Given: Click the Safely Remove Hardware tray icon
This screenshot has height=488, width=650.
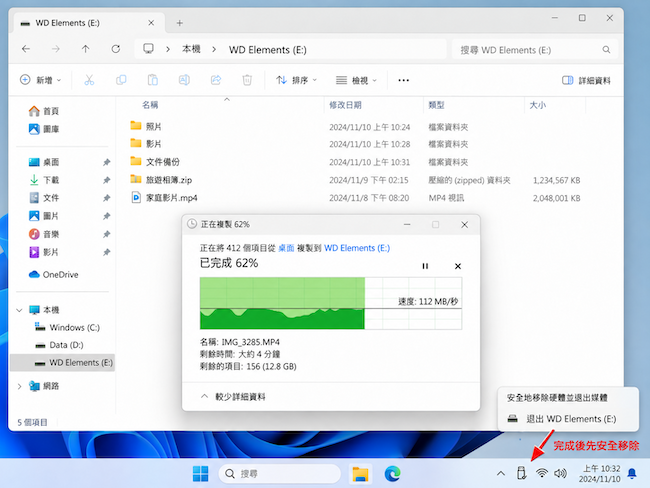Looking at the screenshot, I should click(522, 473).
